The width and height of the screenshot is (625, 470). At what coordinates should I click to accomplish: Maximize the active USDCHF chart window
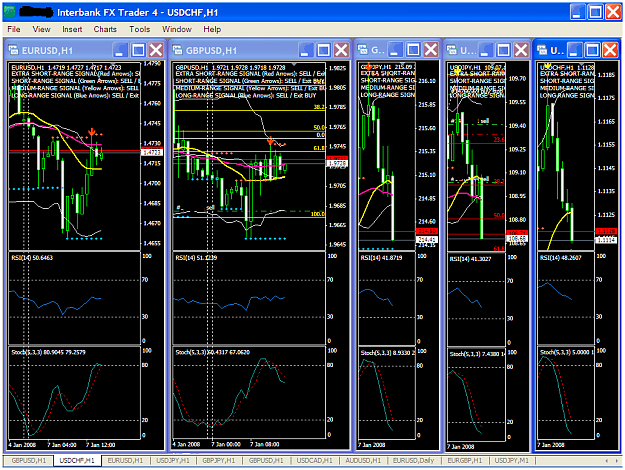pyautogui.click(x=592, y=50)
